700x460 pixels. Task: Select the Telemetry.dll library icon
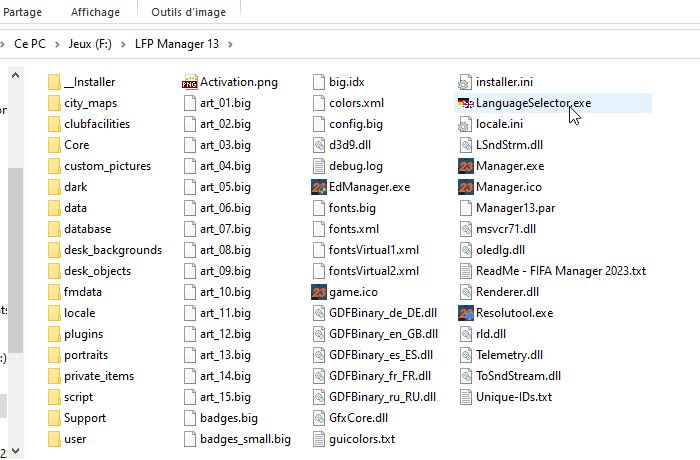(466, 355)
